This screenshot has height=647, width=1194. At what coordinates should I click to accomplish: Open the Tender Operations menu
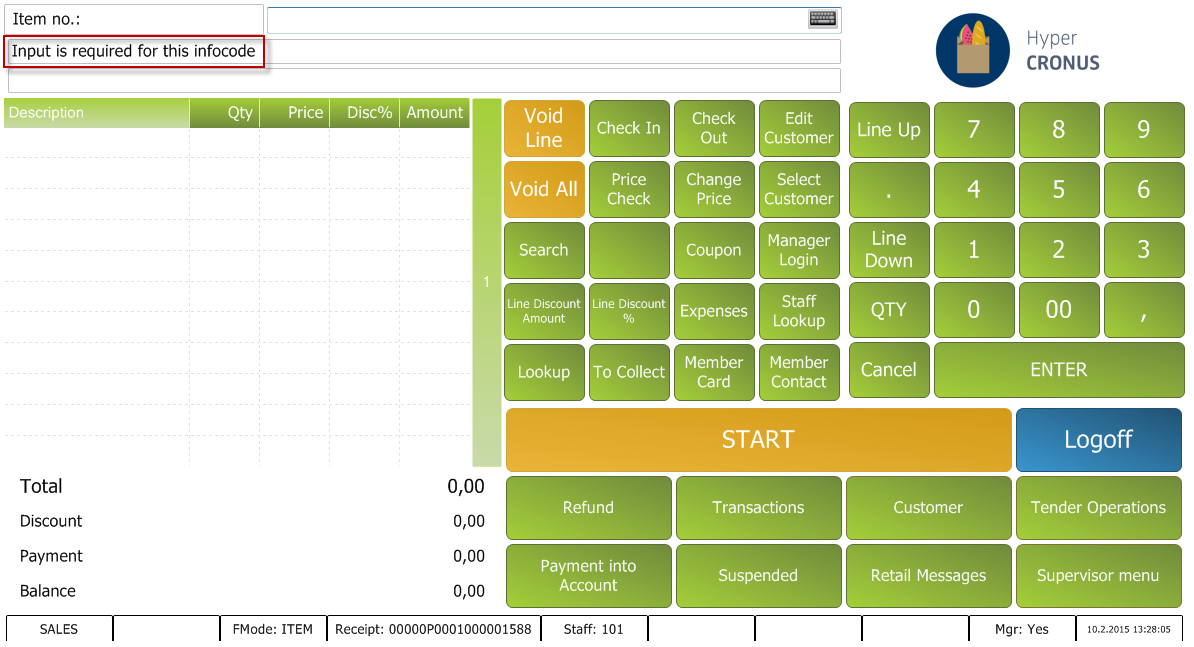pyautogui.click(x=1098, y=508)
